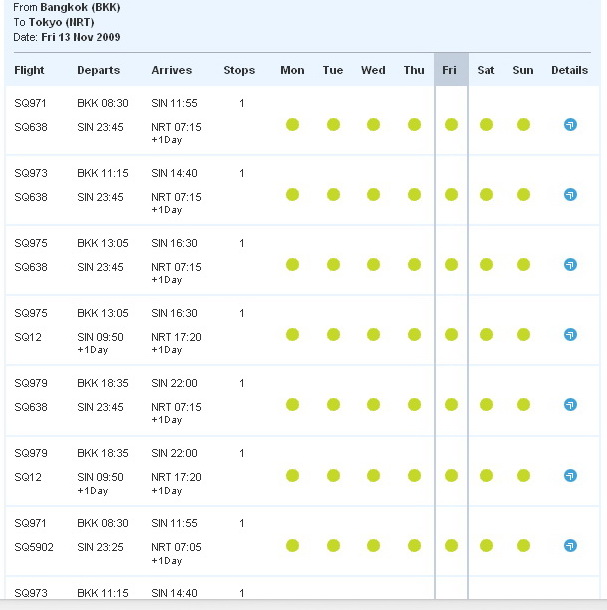Click Friday availability dot for SQ971 / SQ638

click(451, 125)
